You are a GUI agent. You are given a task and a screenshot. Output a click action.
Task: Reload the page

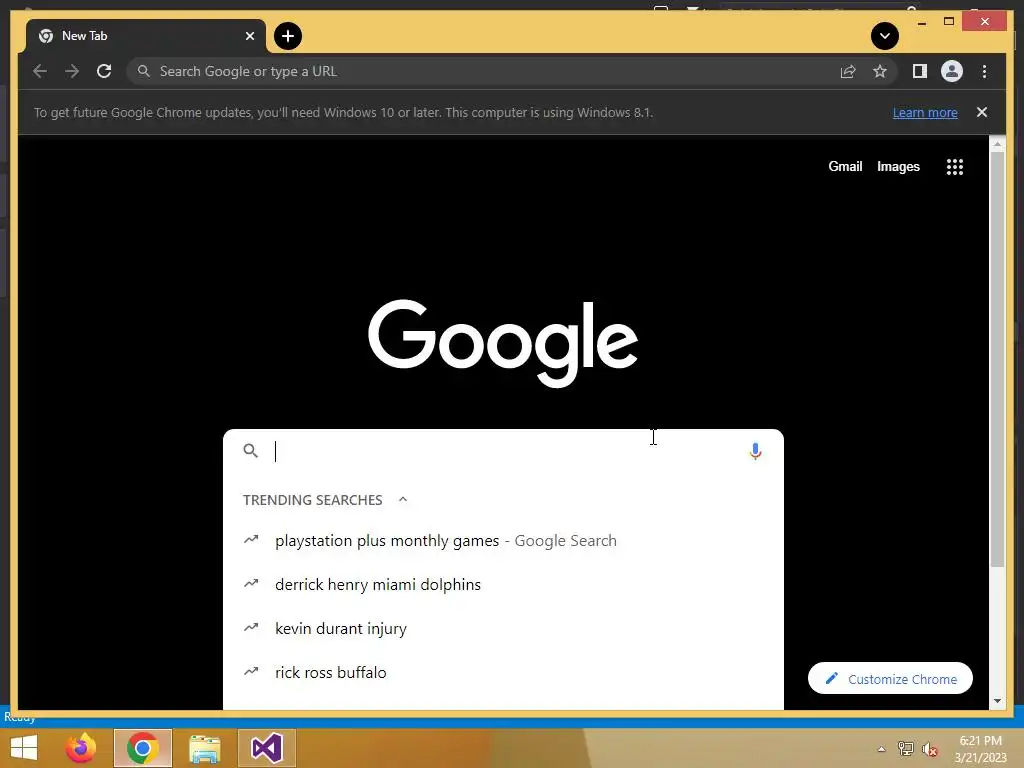pos(104,71)
